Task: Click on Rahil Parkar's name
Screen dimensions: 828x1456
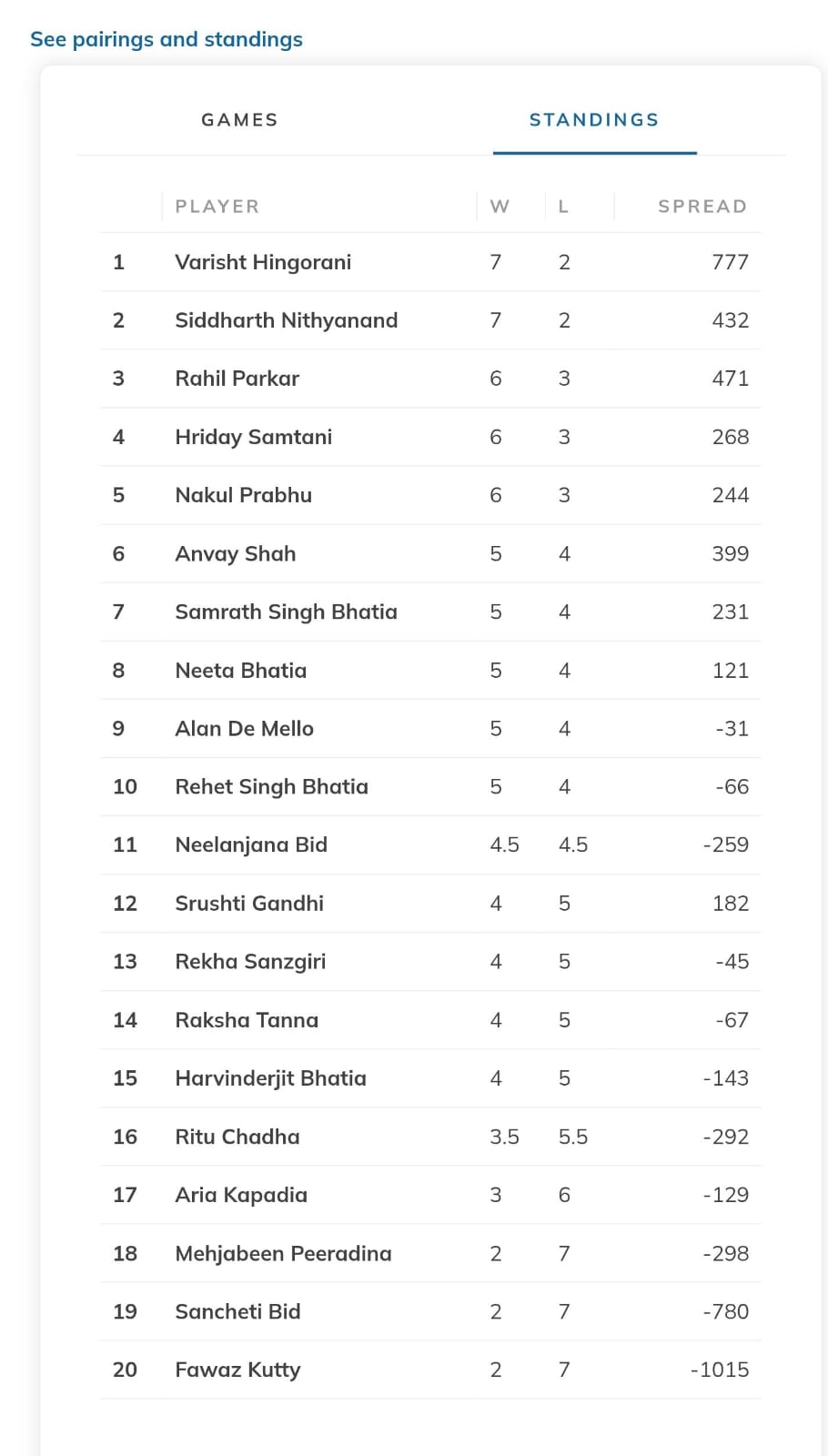Action: 237,379
